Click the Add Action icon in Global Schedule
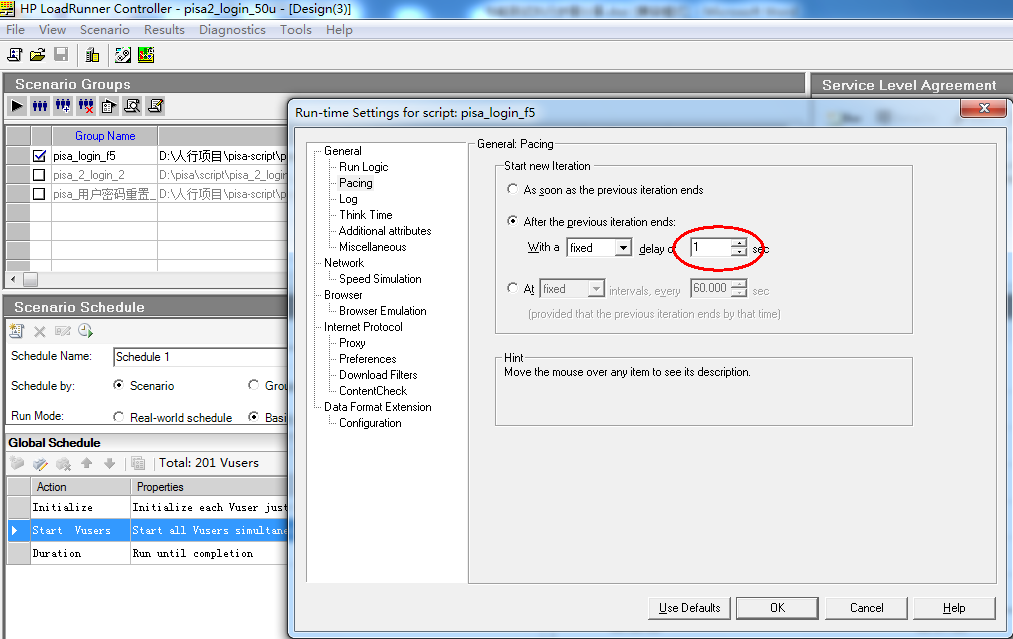1013x639 pixels. (x=17, y=463)
